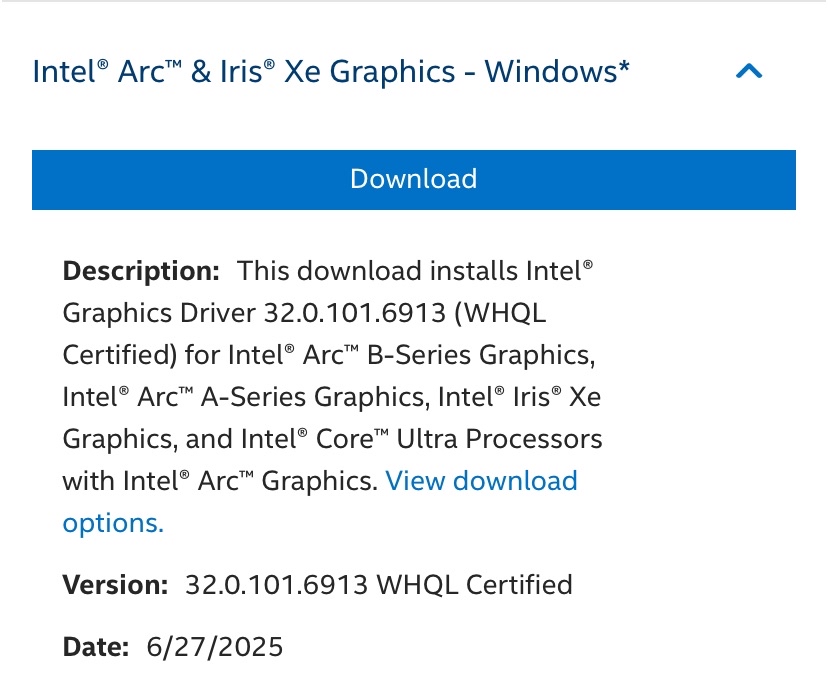
Task: Click the 6/27/2025 date value
Action: pyautogui.click(x=213, y=647)
